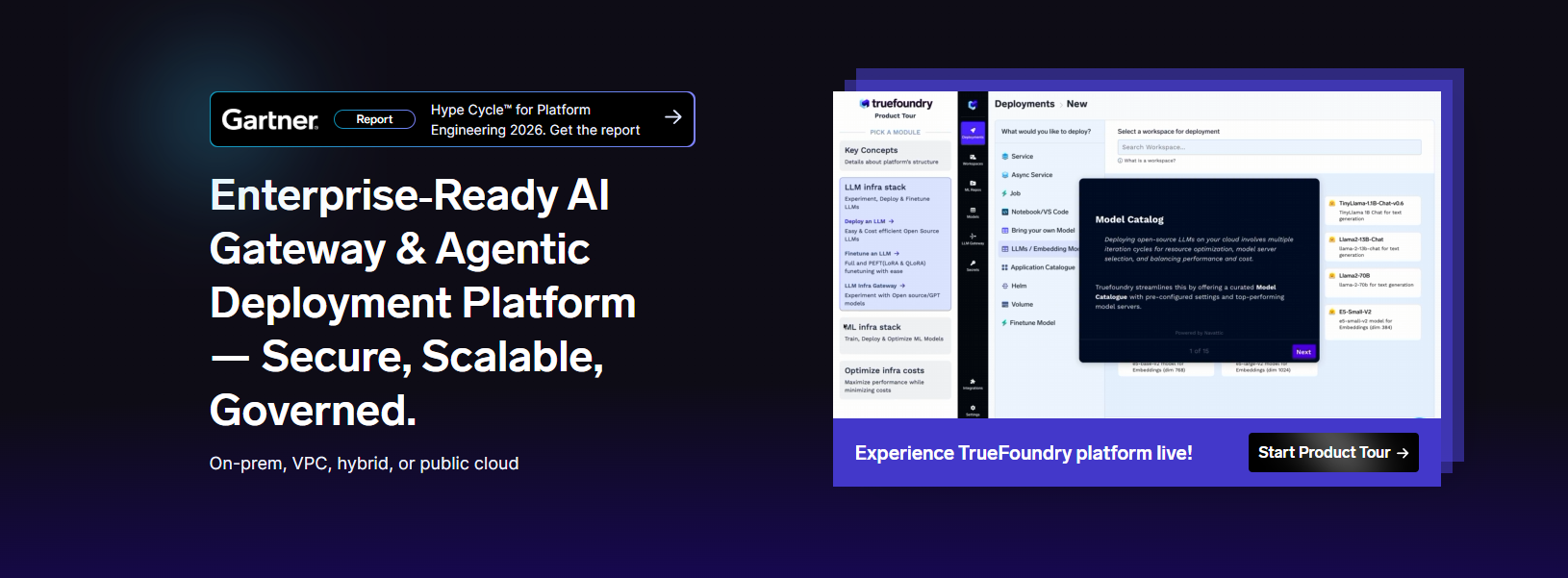
Task: Open the LLM infra stack module heading
Action: pos(875,188)
